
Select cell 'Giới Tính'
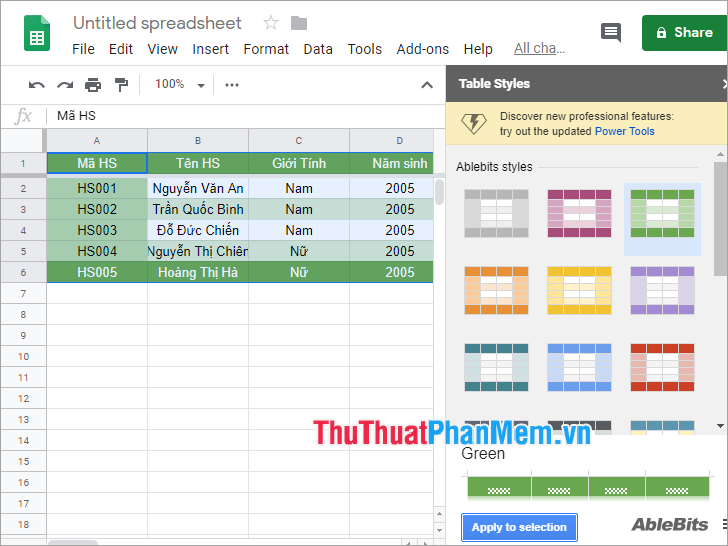point(299,163)
